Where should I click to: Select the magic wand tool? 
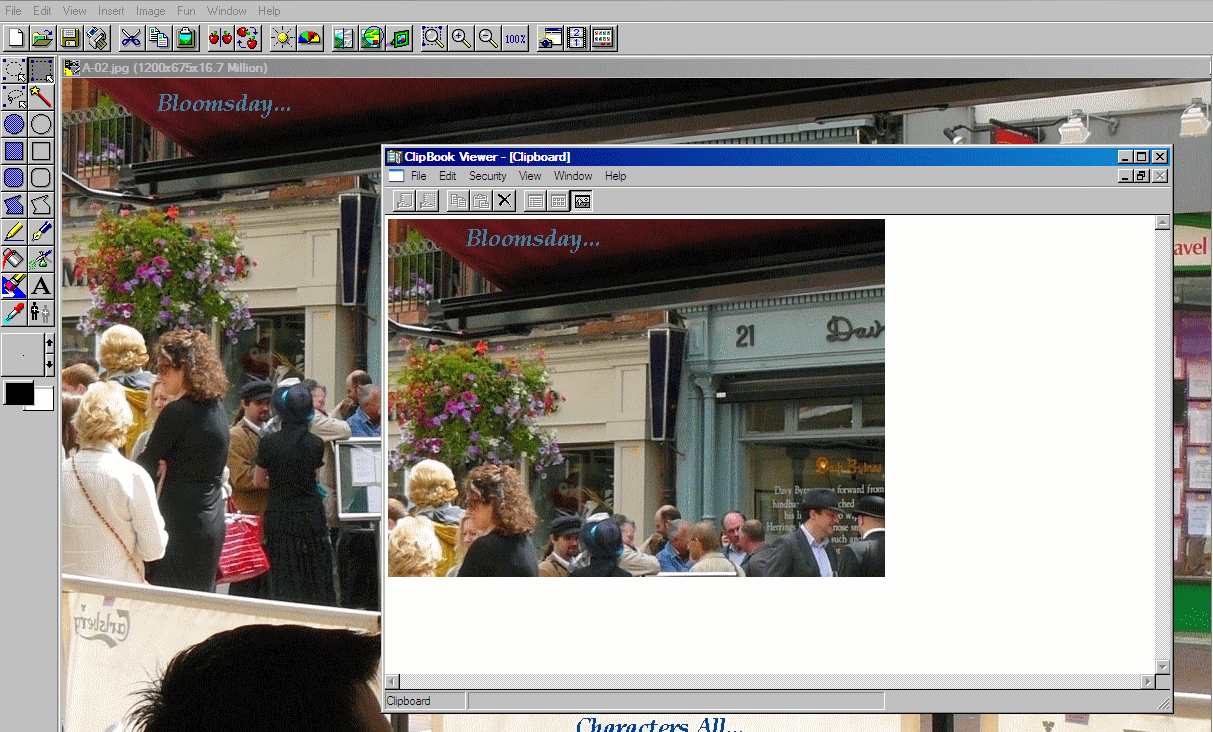tap(41, 97)
